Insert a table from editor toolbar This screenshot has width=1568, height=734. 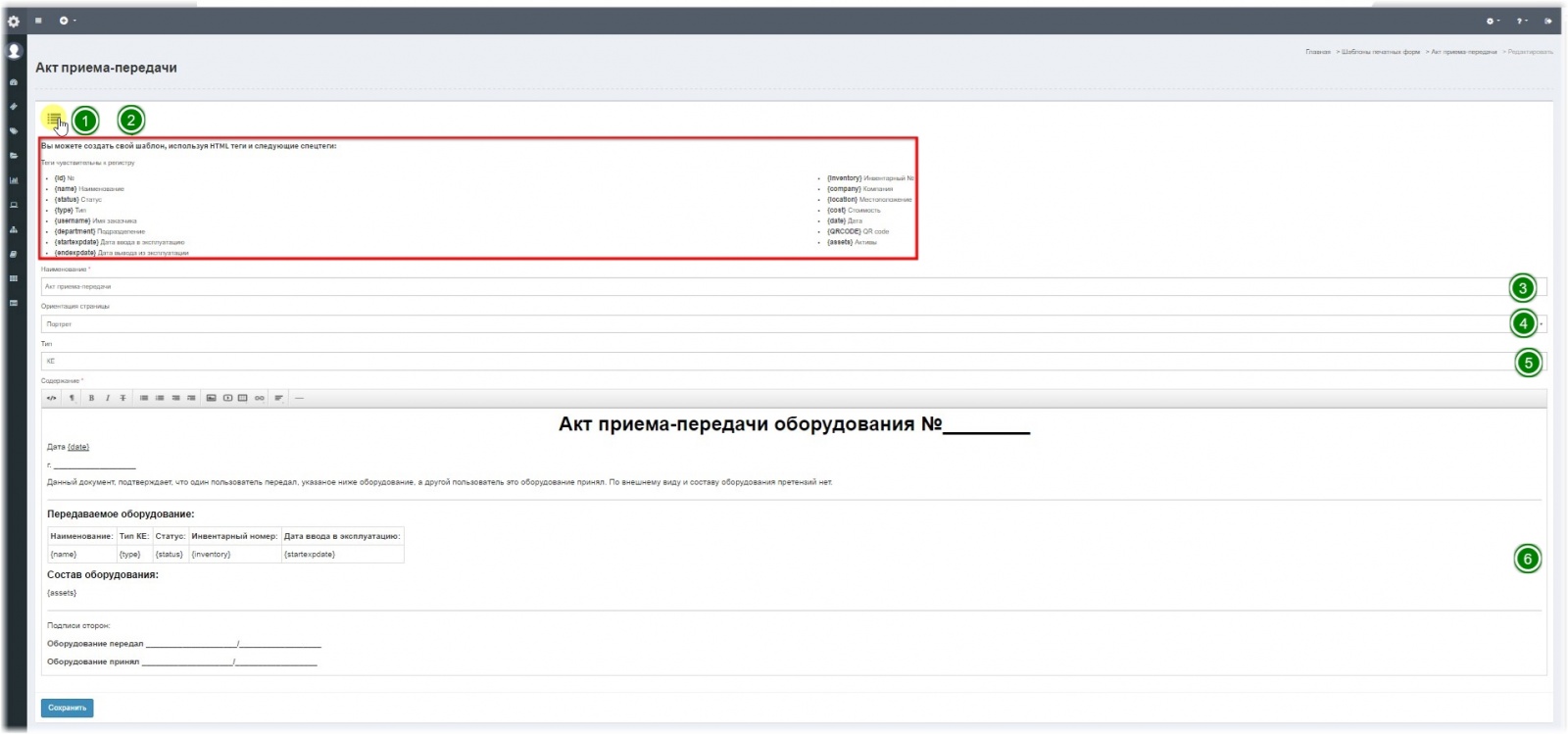pos(243,398)
